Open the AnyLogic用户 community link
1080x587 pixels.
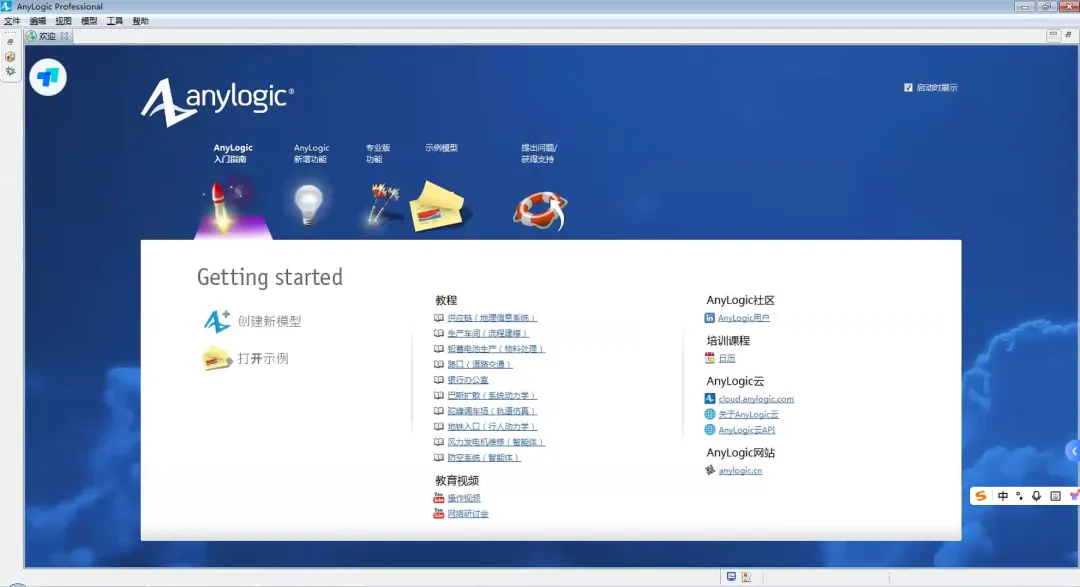(x=744, y=318)
